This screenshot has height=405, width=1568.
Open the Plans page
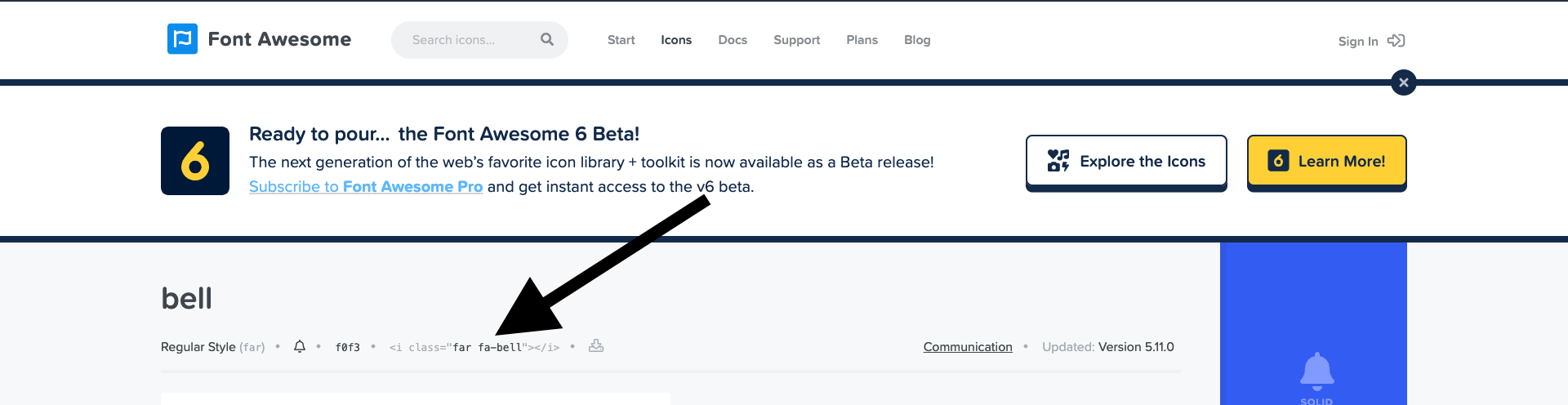[862, 40]
